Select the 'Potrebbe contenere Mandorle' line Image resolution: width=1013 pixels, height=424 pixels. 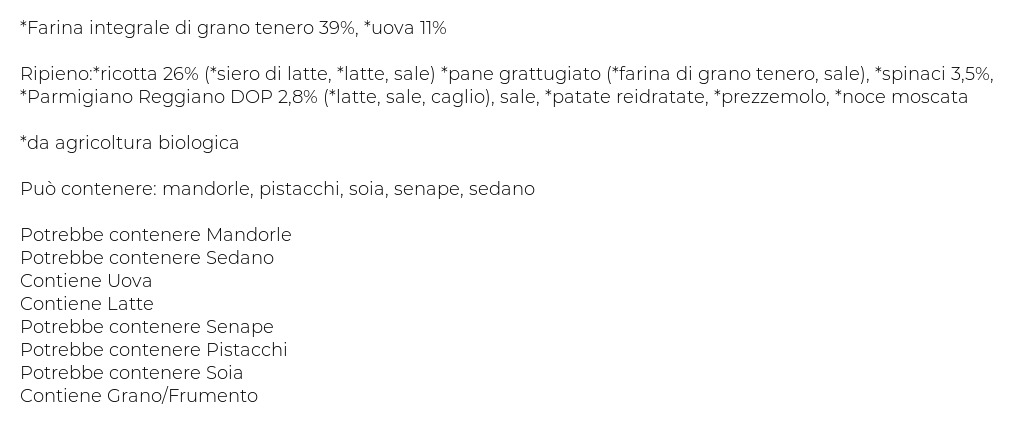[156, 235]
